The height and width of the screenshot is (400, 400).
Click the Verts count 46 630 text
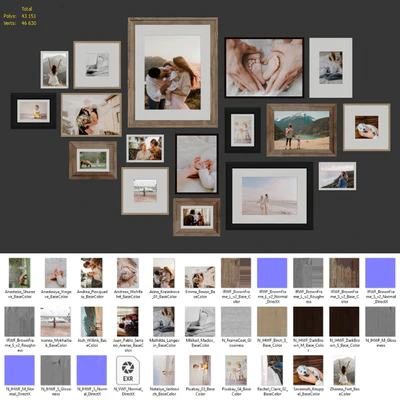(x=20, y=23)
